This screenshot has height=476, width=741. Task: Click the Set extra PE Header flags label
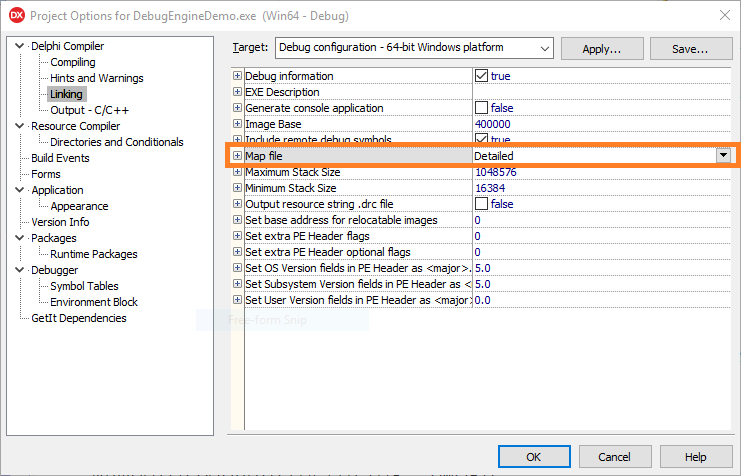click(307, 236)
